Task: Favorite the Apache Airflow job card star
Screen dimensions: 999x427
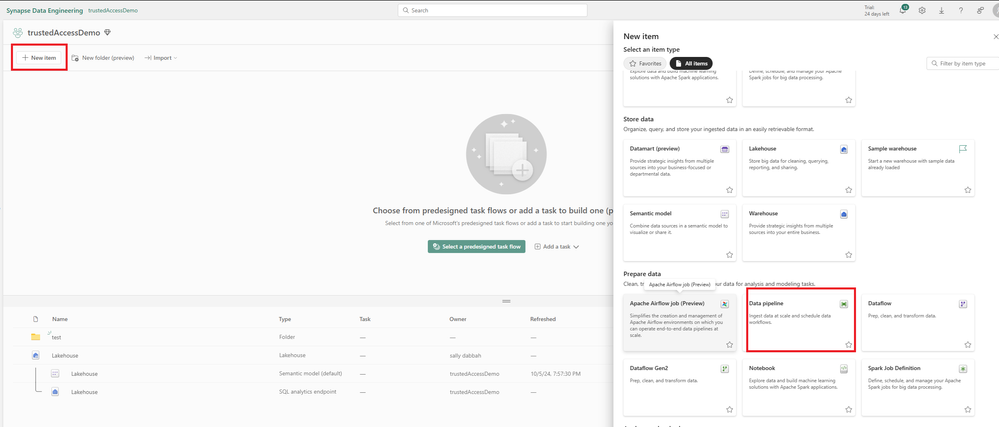Action: pyautogui.click(x=729, y=345)
